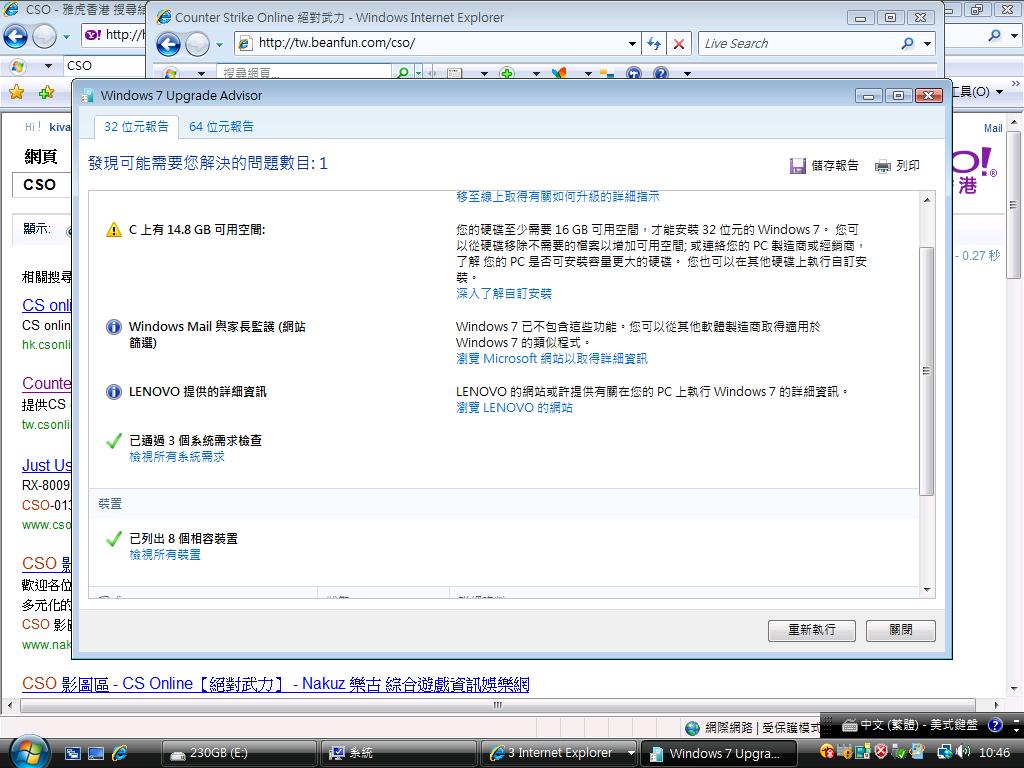Viewport: 1024px width, 768px height.
Task: Open the 檢視所有系統需求 link
Action: coord(177,456)
